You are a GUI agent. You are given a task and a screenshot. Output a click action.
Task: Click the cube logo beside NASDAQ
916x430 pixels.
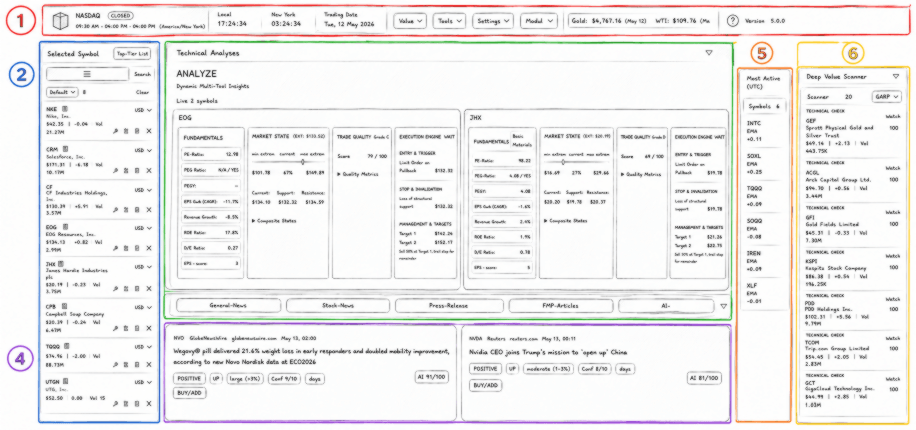(x=61, y=22)
